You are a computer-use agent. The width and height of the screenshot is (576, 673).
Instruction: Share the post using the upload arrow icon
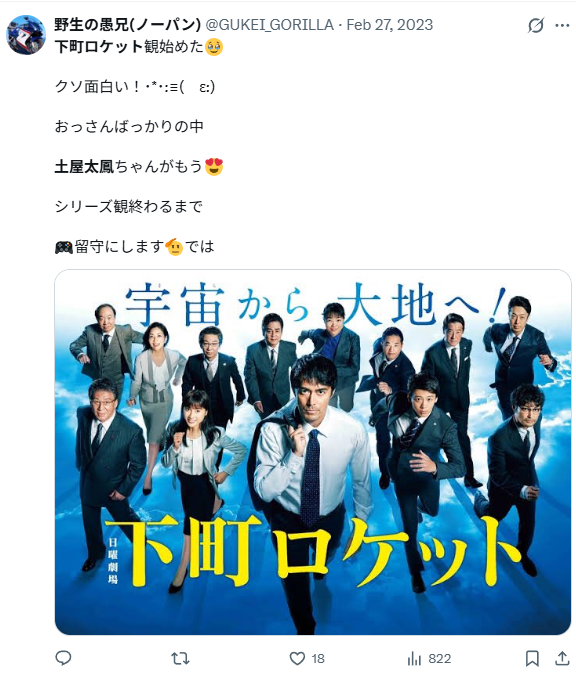[562, 658]
